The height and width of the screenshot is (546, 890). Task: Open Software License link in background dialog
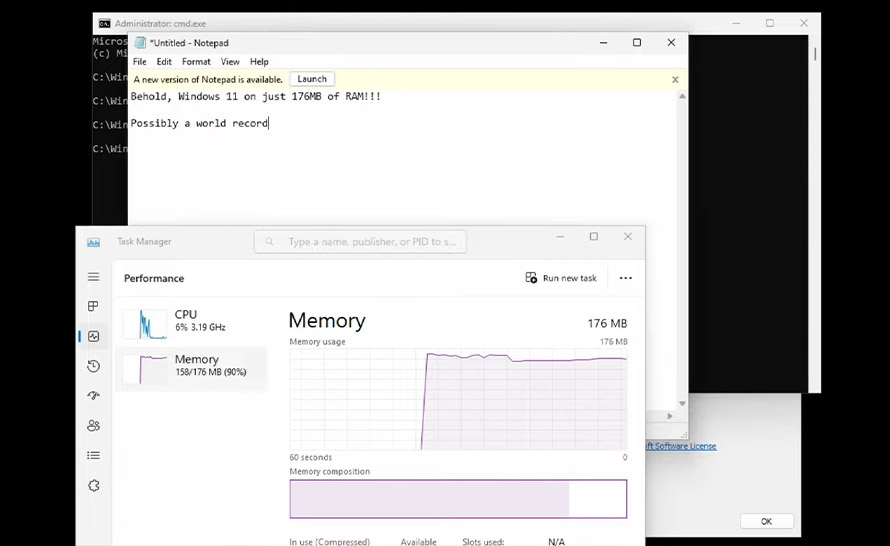coord(681,446)
